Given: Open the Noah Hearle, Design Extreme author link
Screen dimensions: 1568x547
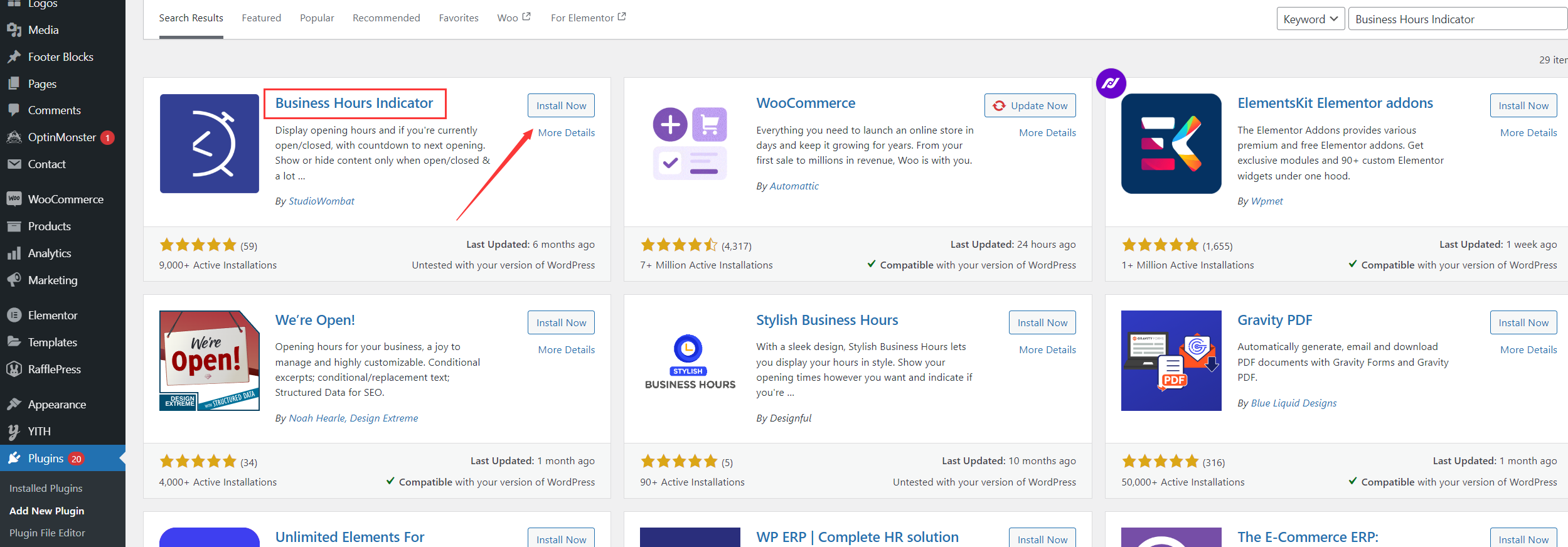Looking at the screenshot, I should pyautogui.click(x=353, y=418).
